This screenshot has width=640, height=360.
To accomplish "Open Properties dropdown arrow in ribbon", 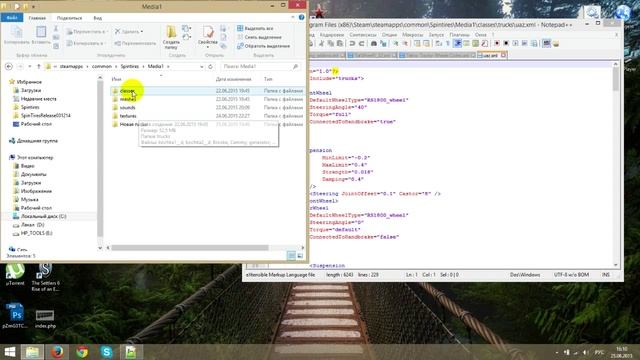I will coord(208,47).
